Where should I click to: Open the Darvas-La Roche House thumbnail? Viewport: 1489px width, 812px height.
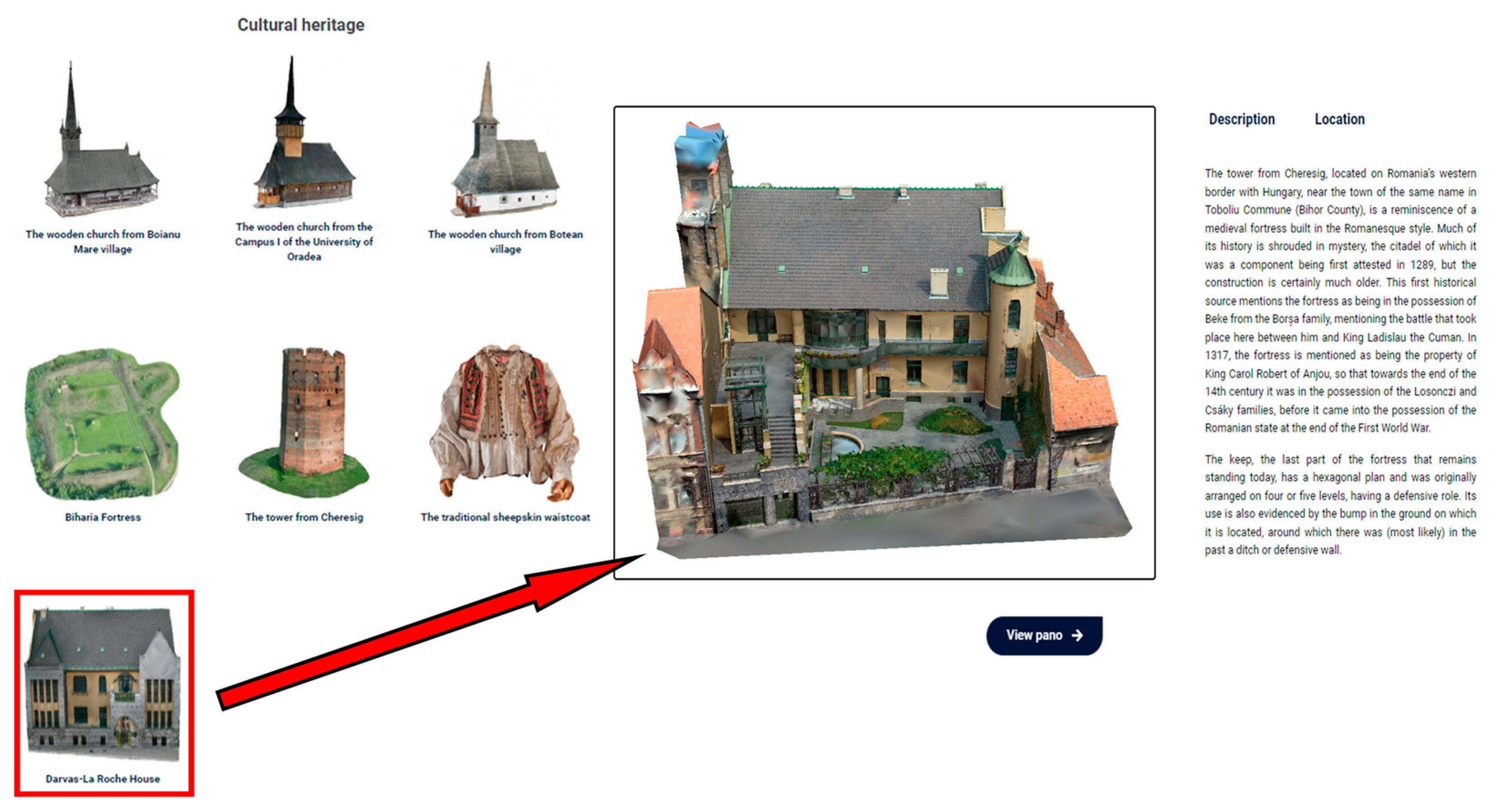tap(103, 684)
